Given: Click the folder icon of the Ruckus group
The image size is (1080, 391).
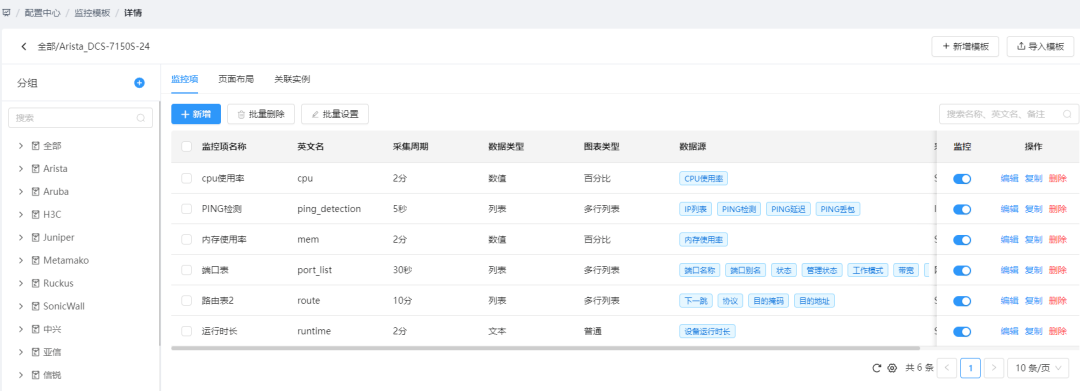Looking at the screenshot, I should pyautogui.click(x=36, y=283).
